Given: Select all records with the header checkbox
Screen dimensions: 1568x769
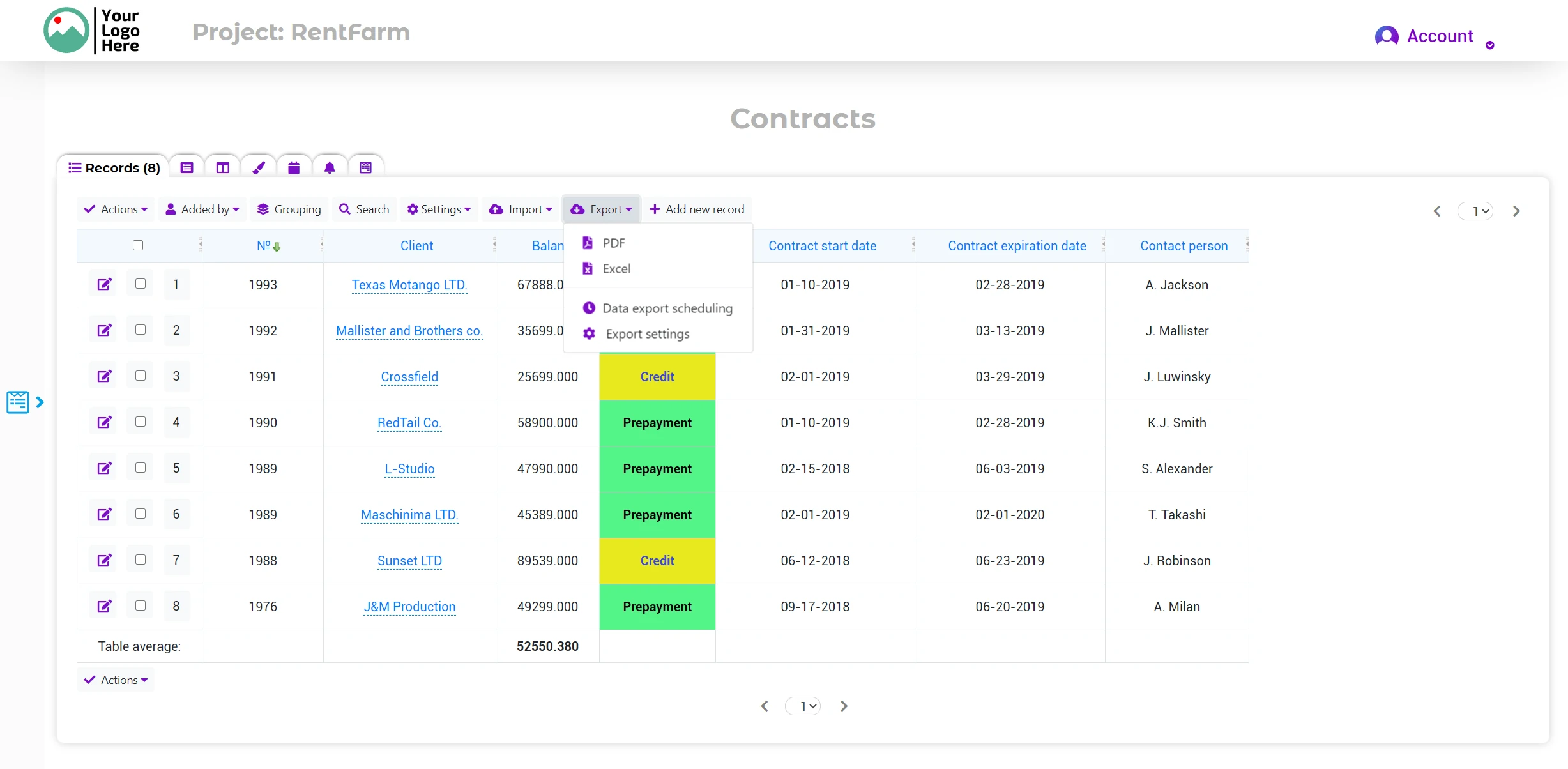Looking at the screenshot, I should coord(138,245).
